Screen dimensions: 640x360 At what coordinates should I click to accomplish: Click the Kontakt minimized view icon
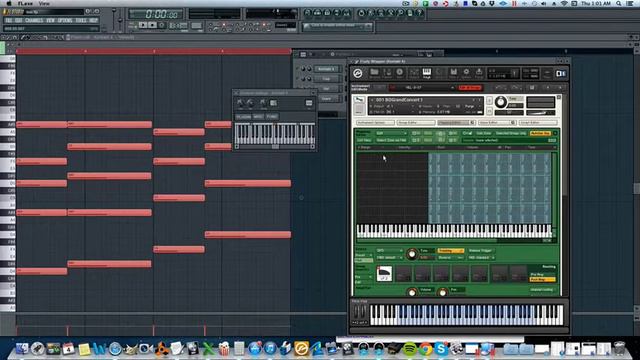[547, 74]
